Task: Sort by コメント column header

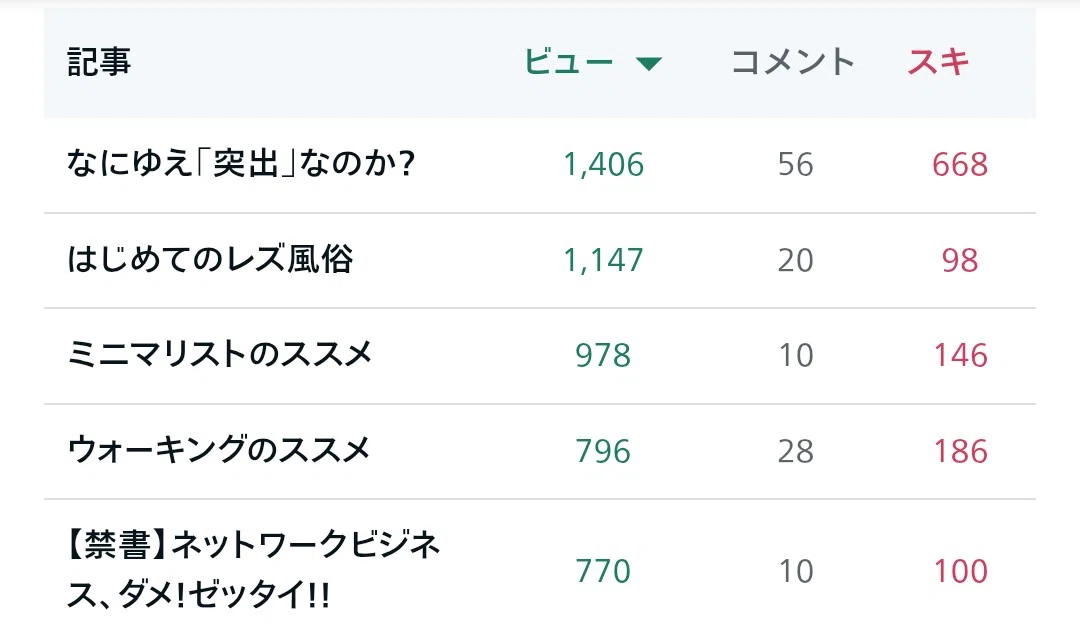Action: coord(792,62)
